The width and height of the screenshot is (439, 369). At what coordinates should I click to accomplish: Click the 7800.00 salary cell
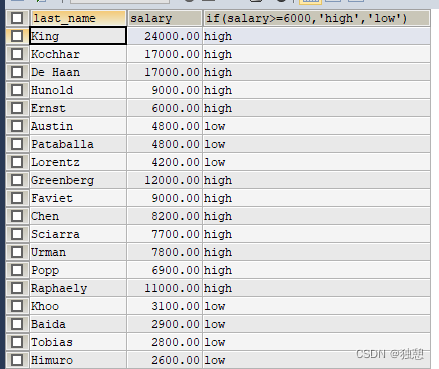pyautogui.click(x=165, y=252)
